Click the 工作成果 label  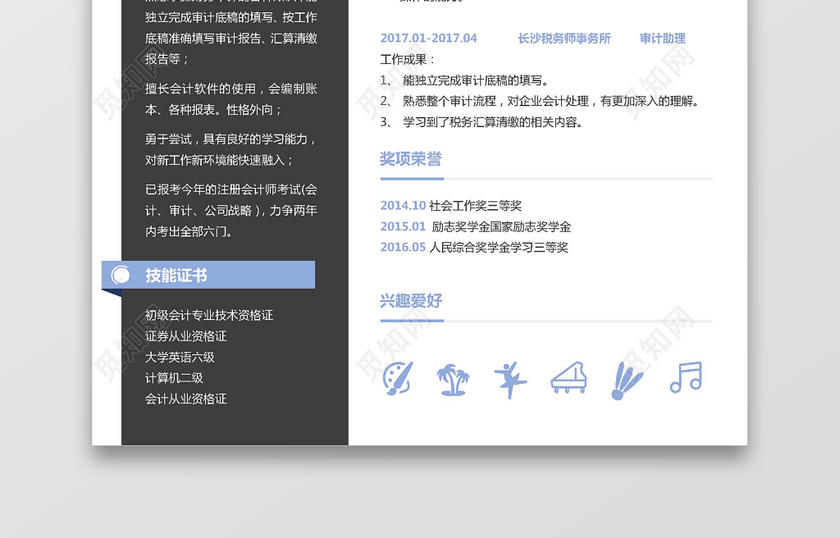pos(408,59)
